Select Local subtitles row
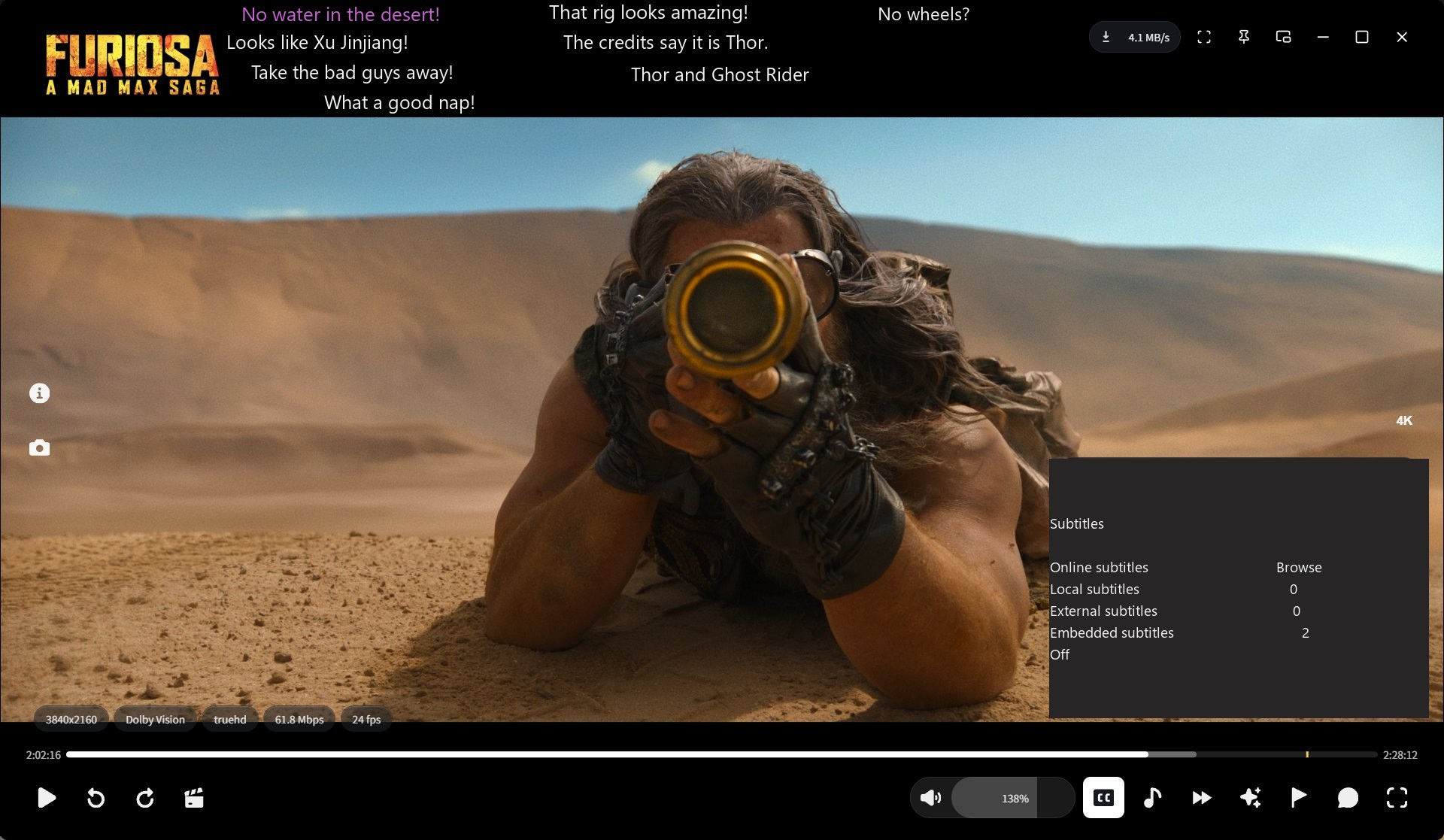 click(1238, 589)
